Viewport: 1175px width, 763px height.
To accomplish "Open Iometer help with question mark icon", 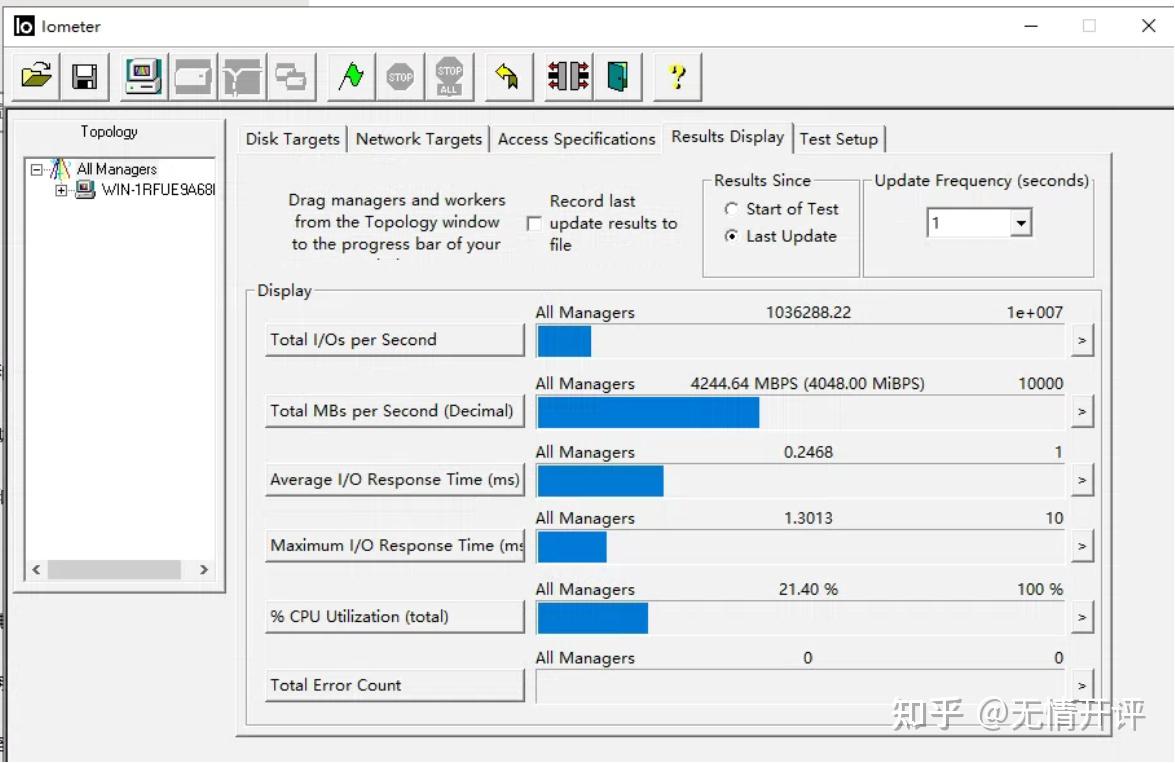I will 678,76.
